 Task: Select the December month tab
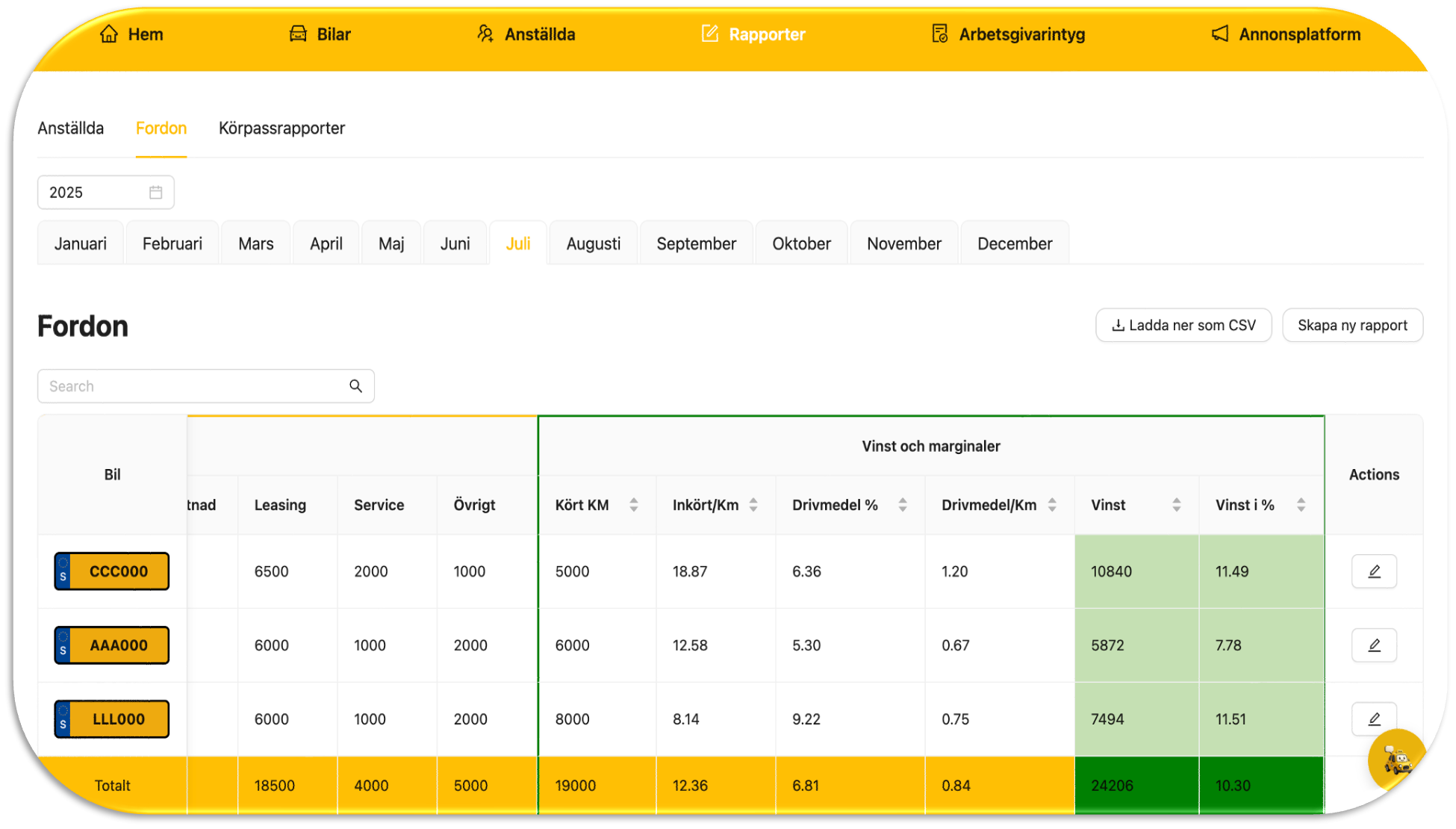[1014, 243]
